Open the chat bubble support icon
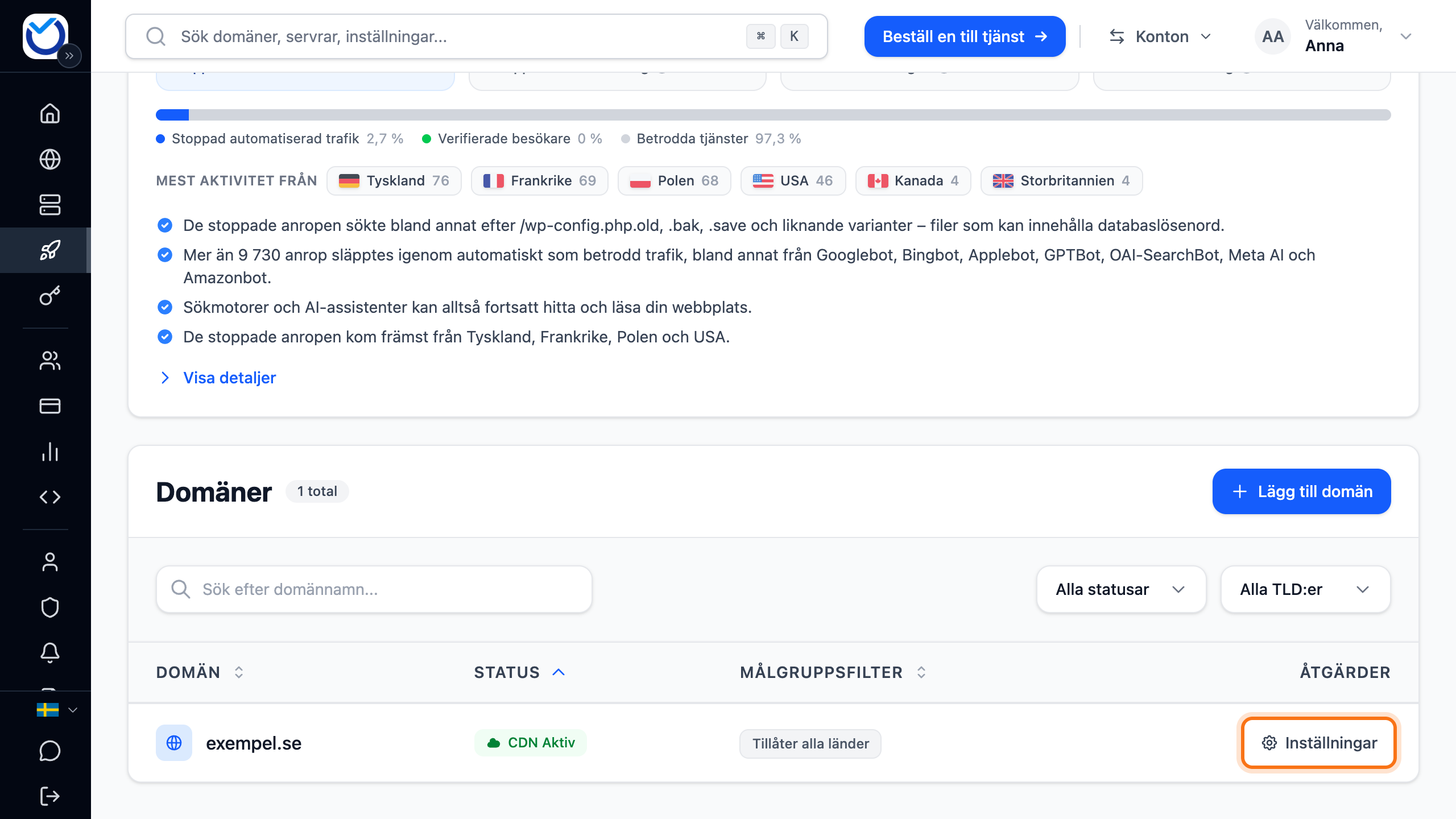This screenshot has width=1456, height=819. 50,751
